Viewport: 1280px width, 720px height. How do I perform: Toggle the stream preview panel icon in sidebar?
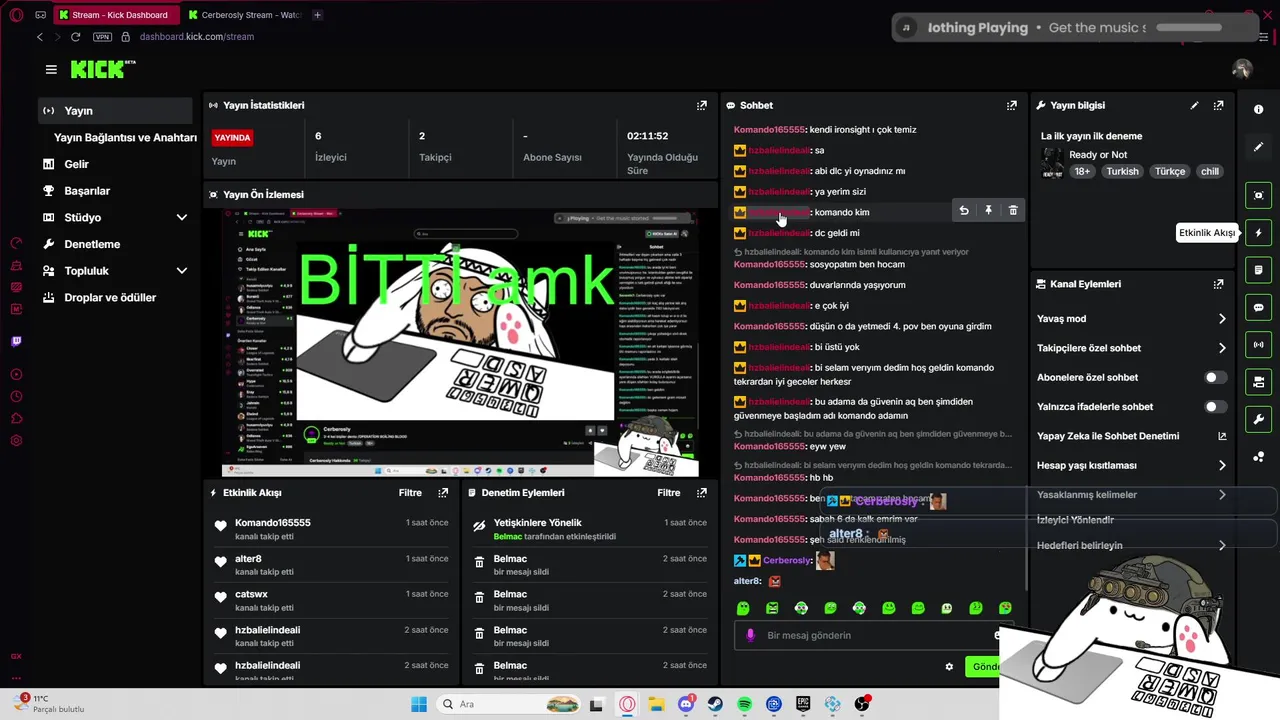[1258, 195]
